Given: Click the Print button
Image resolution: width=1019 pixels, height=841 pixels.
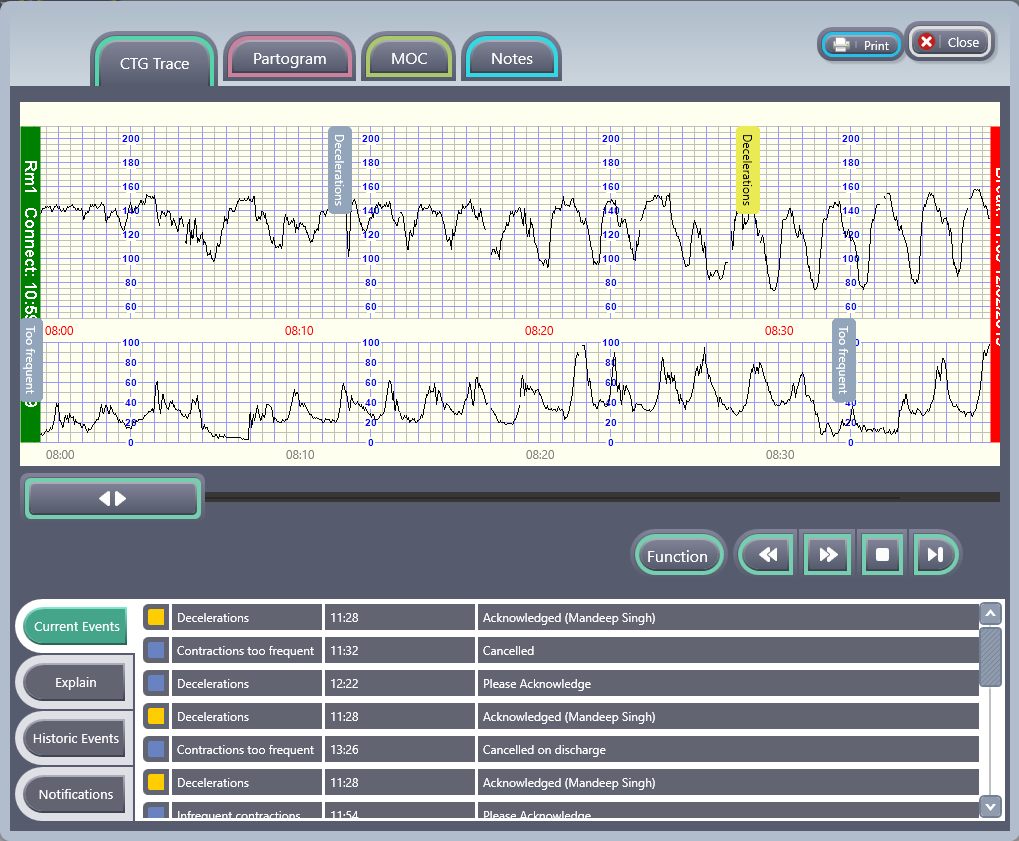Looking at the screenshot, I should (x=861, y=45).
